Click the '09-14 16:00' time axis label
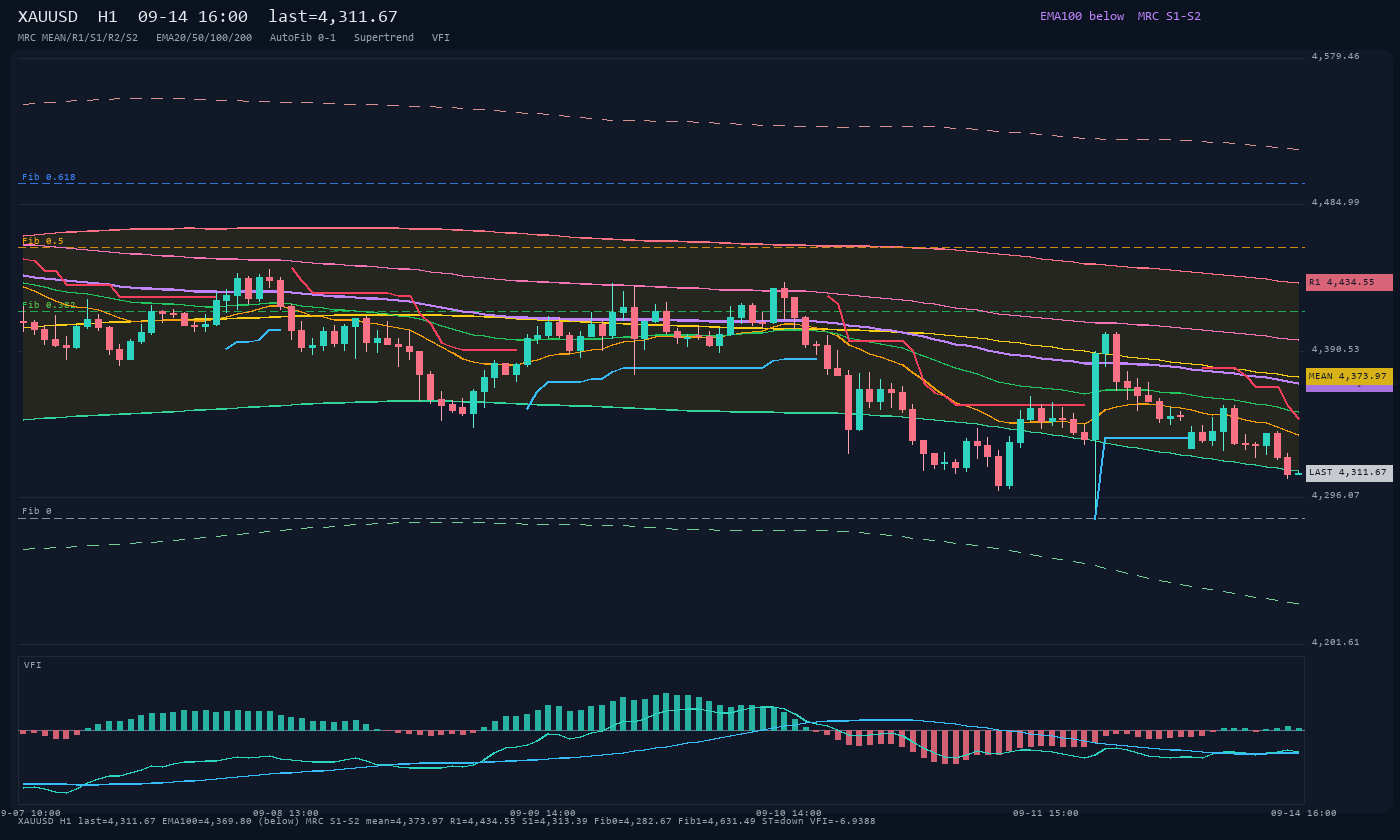 tap(1304, 814)
